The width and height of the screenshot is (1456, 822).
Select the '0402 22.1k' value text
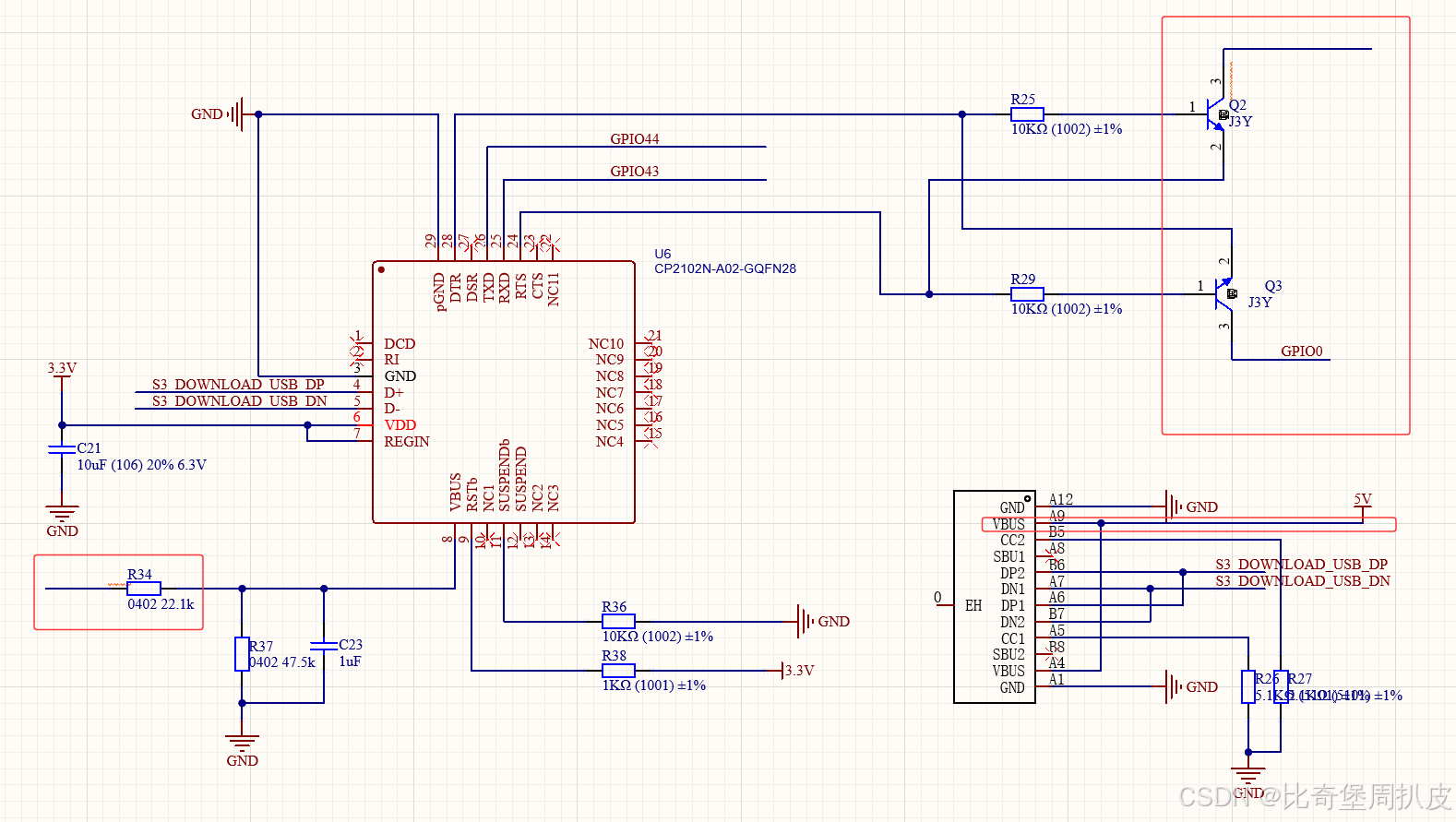[x=161, y=604]
